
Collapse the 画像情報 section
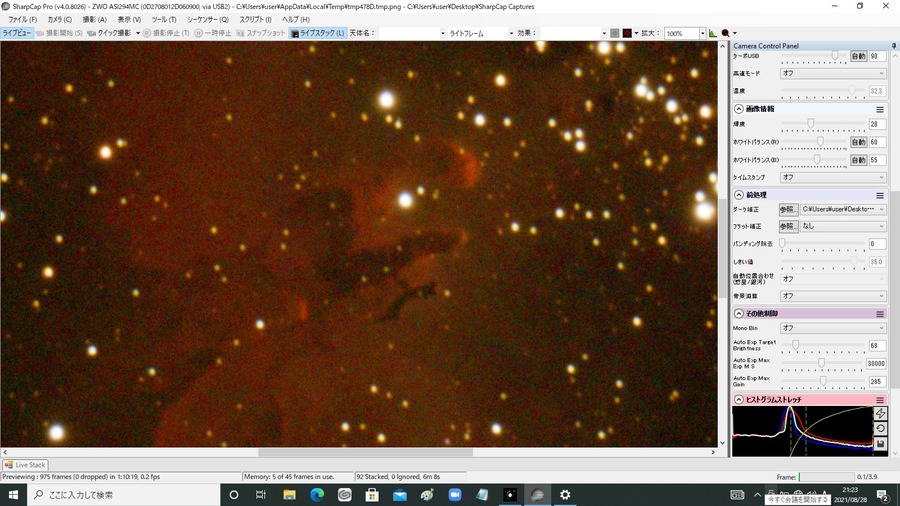(x=739, y=109)
